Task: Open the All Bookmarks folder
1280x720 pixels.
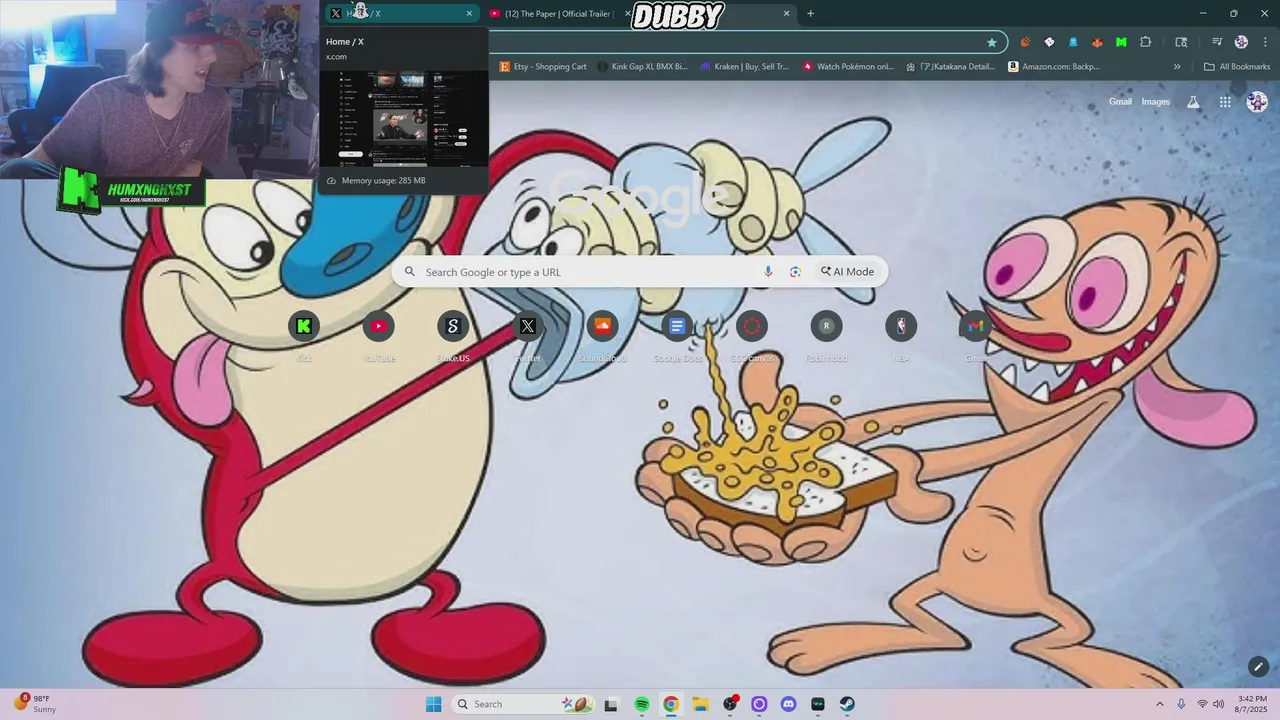Action: coord(1237,67)
